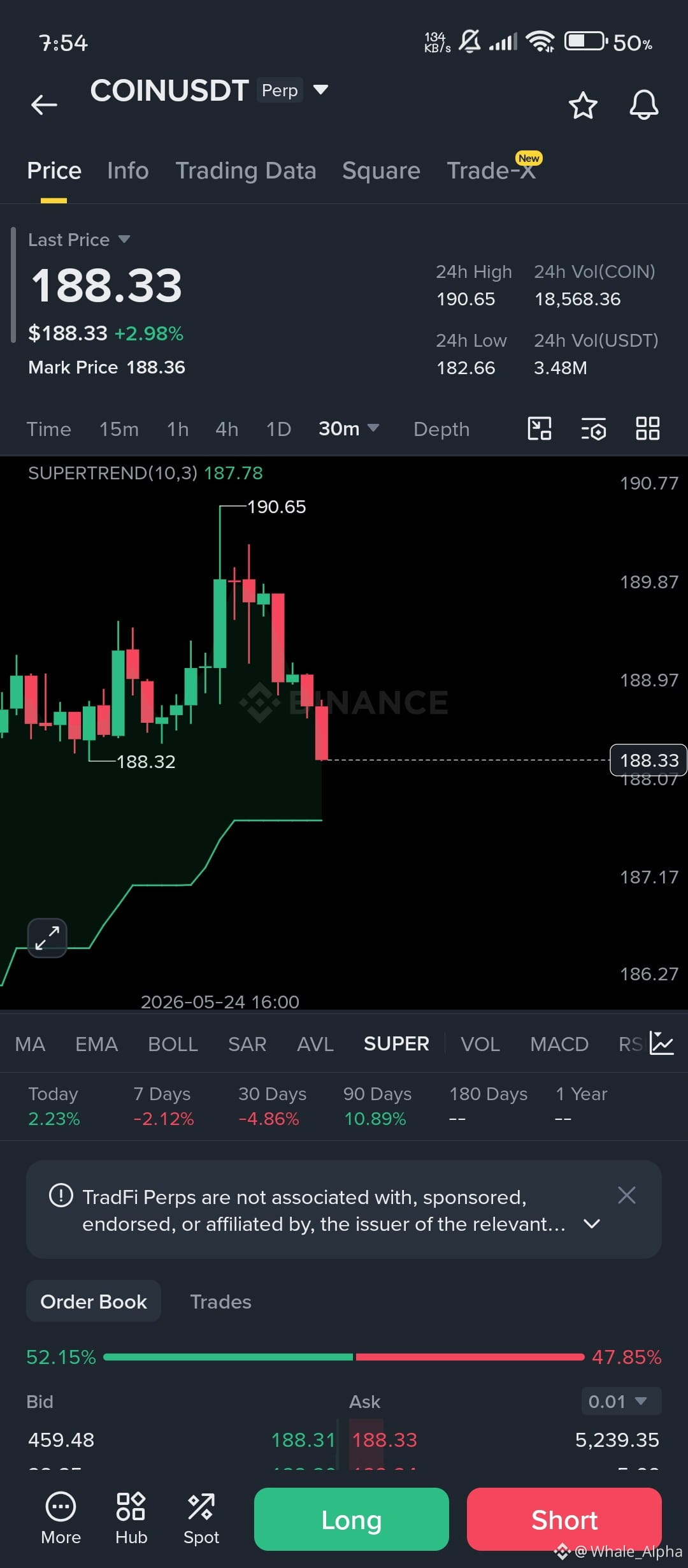
Task: Add COINUSDT to favorites with the star
Action: click(583, 105)
